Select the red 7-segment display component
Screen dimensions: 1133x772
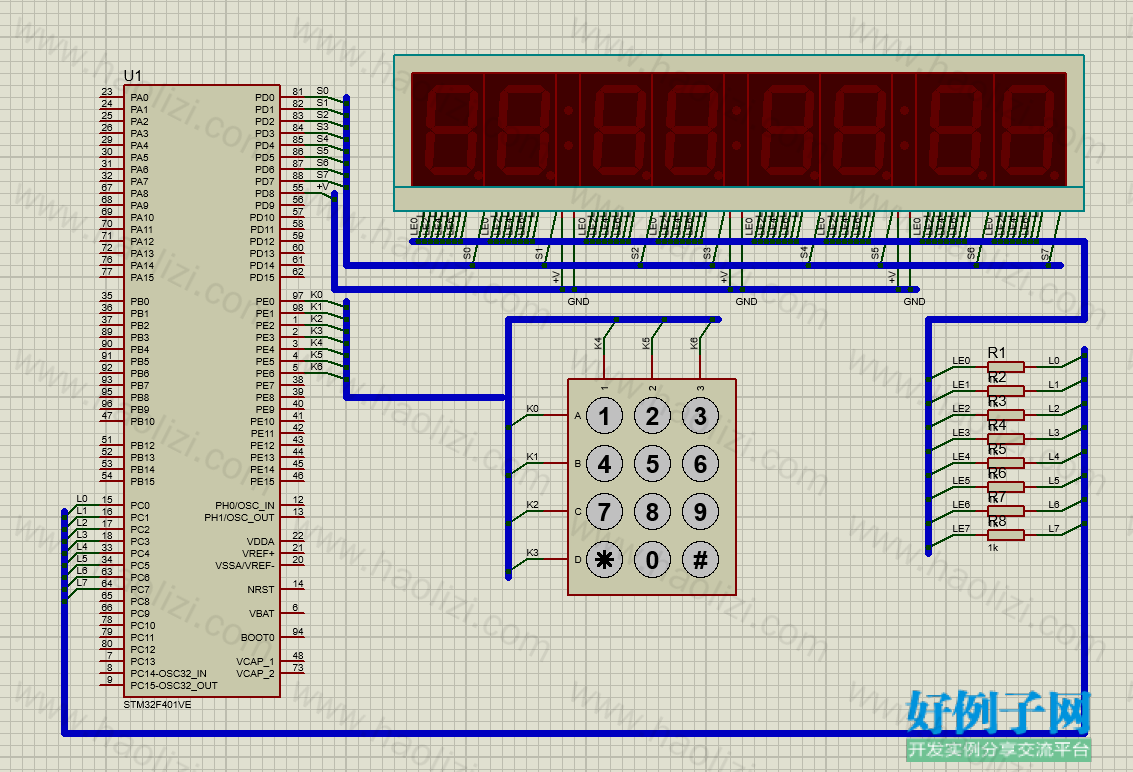pos(739,133)
